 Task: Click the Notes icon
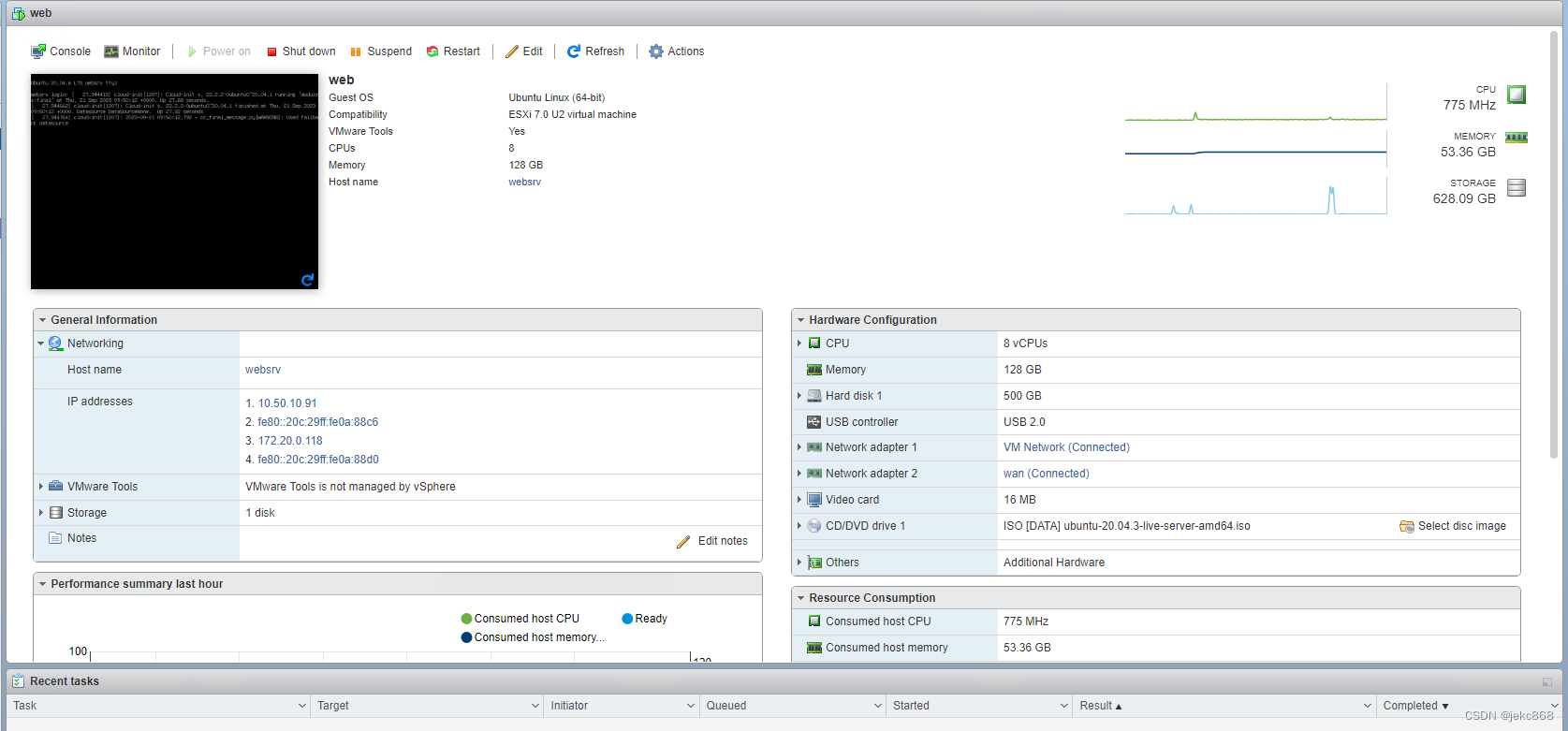[x=56, y=538]
